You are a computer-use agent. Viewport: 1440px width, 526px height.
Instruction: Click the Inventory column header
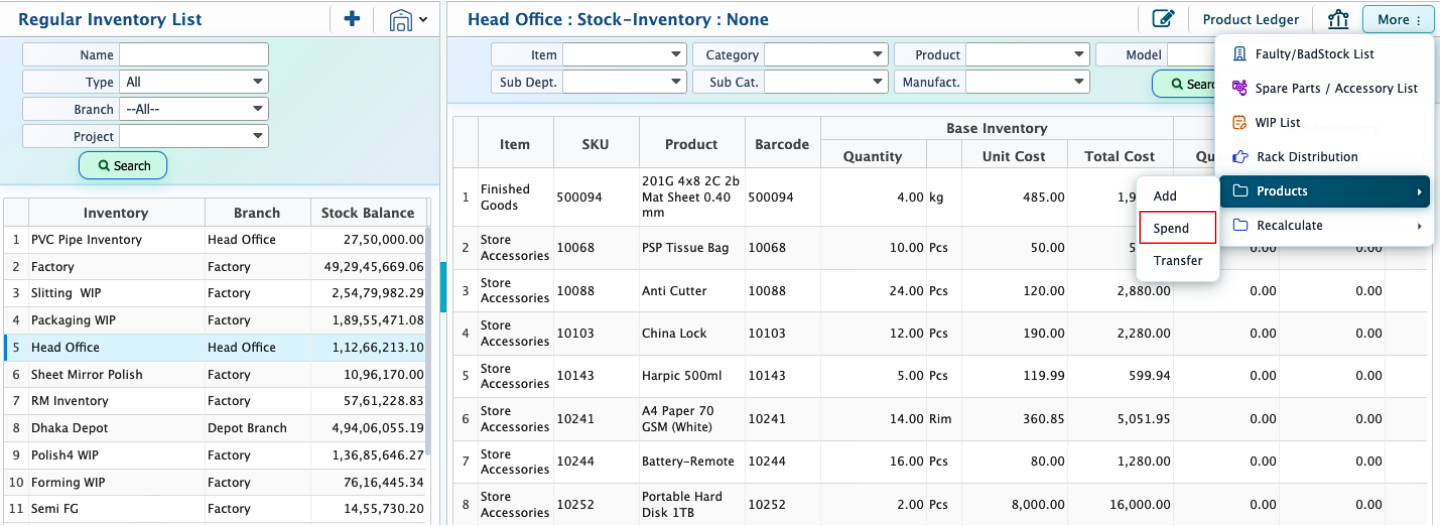(116, 212)
